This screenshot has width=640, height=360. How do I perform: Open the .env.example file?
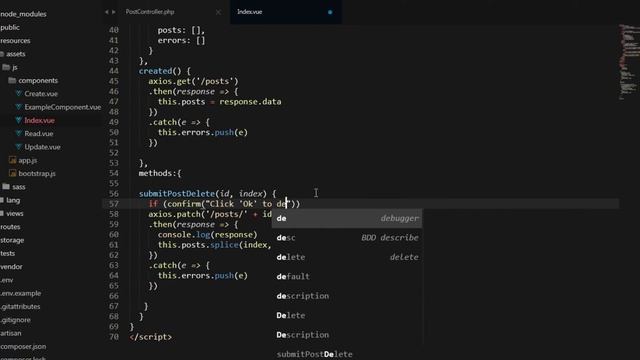[20, 293]
